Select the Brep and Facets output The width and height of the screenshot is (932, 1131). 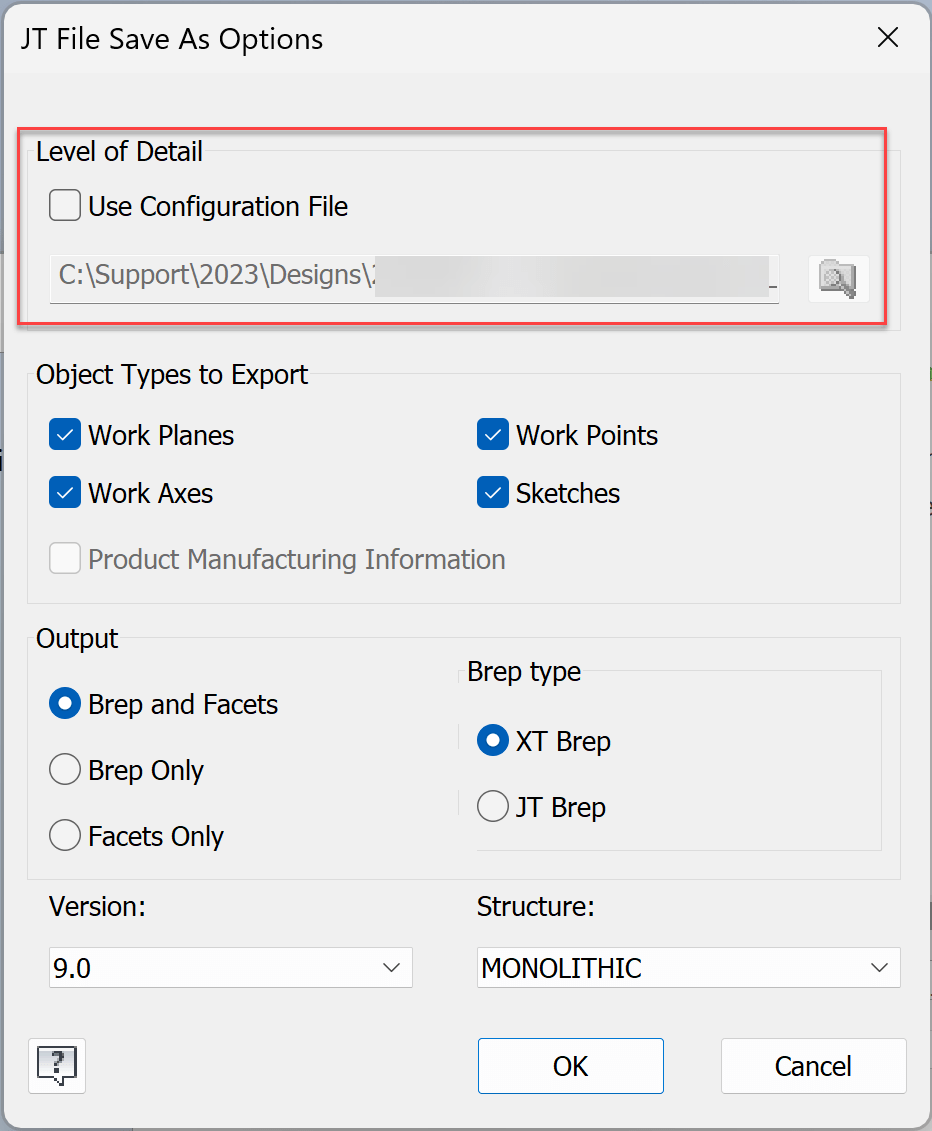pyautogui.click(x=64, y=703)
